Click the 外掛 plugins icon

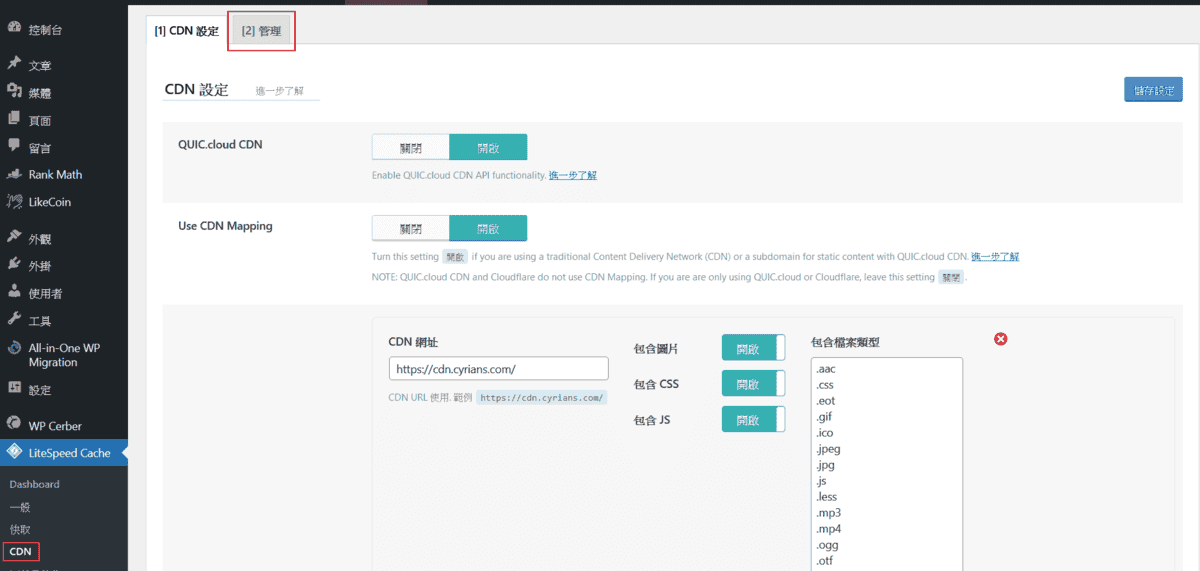(x=15, y=265)
